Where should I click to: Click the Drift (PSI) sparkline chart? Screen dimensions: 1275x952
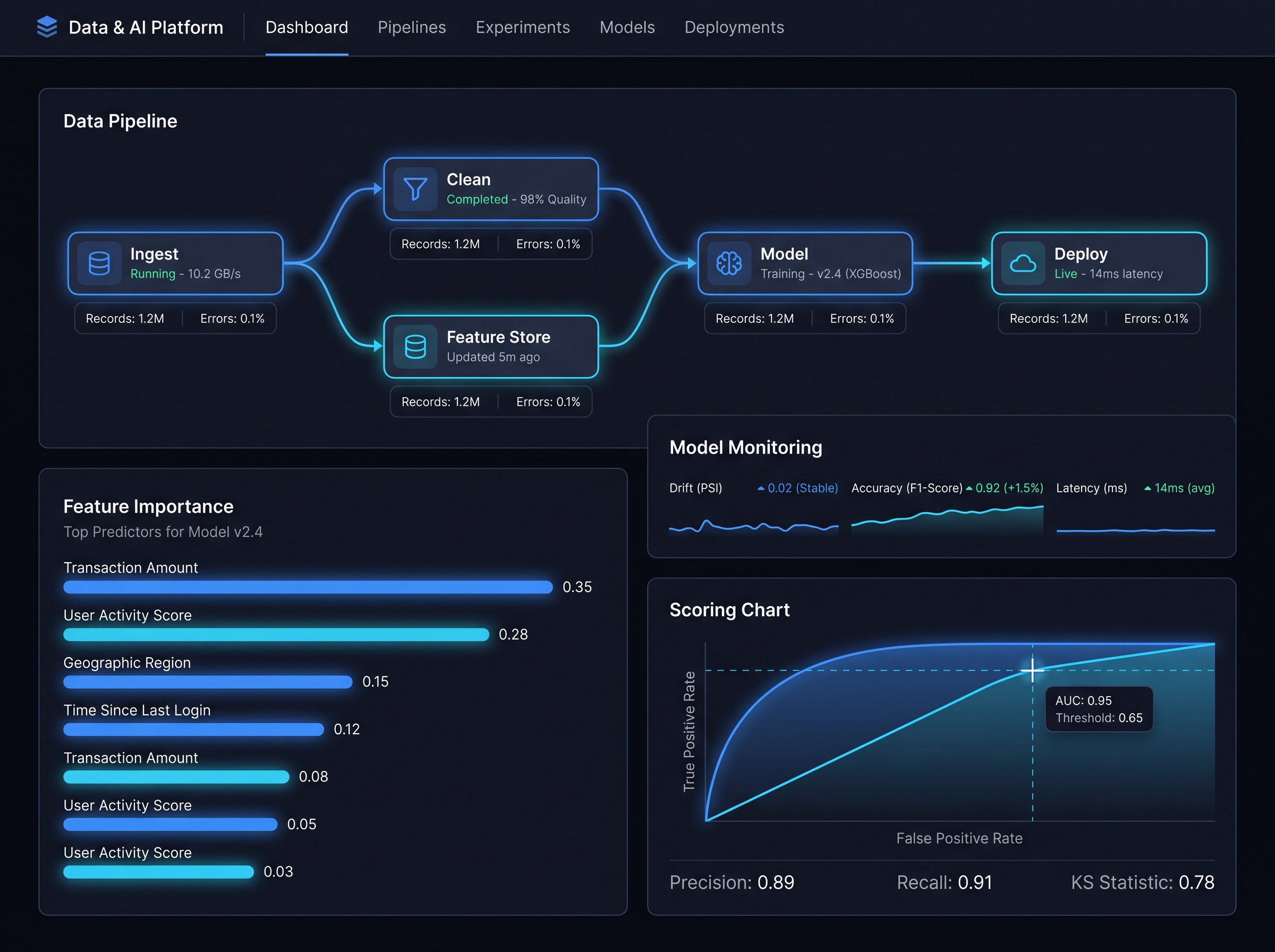coord(753,525)
